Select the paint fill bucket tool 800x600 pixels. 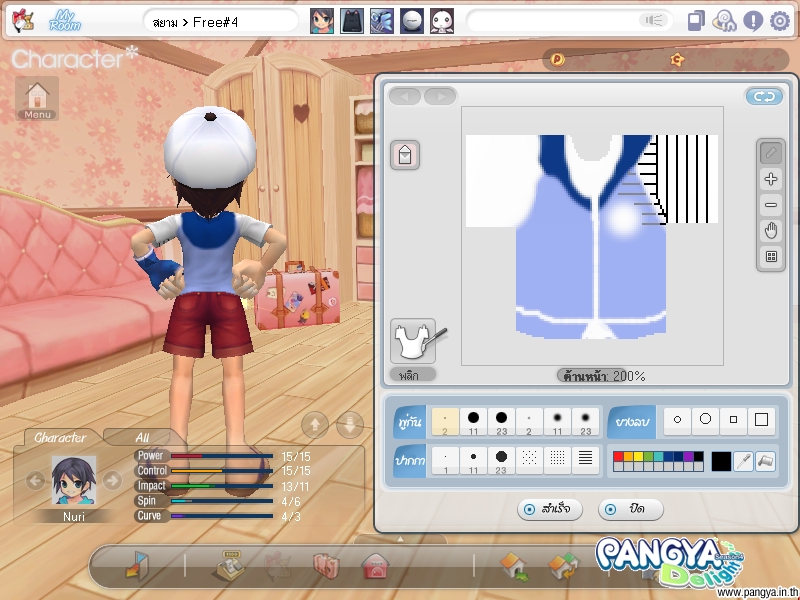coord(766,461)
